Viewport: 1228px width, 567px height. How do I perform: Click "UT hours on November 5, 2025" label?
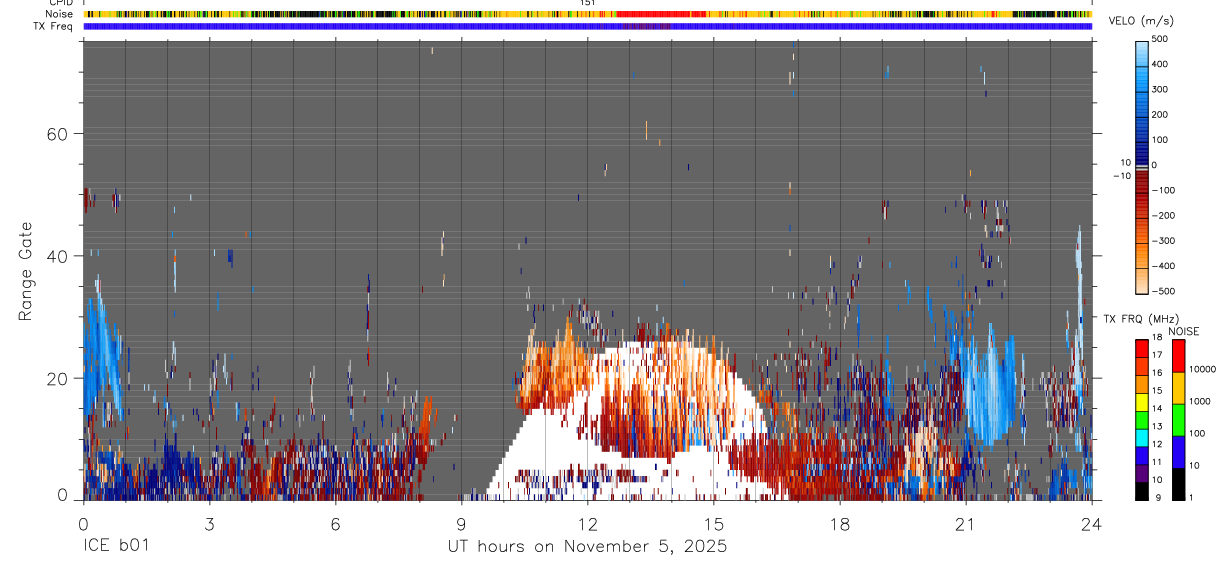coord(587,546)
